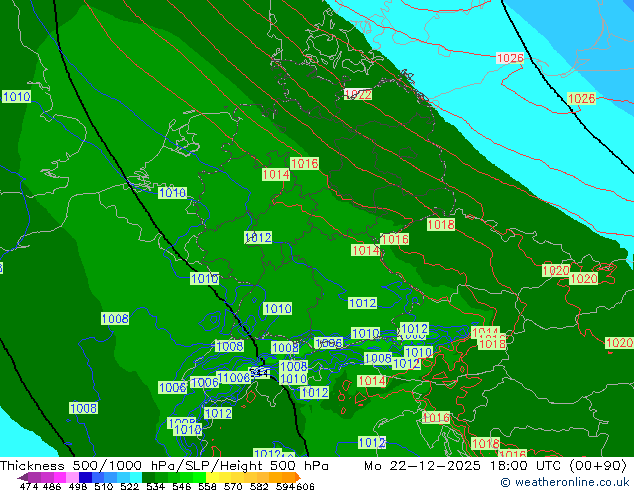Click the 534 value on the legend
The width and height of the screenshot is (634, 490).
pos(155,486)
